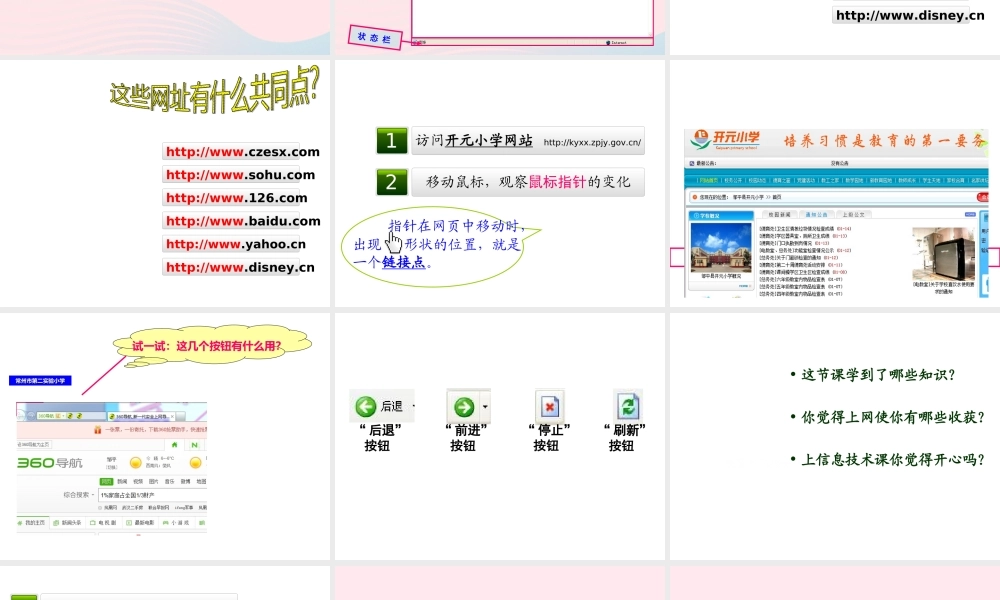Image resolution: width=1000 pixels, height=600 pixels.
Task: Click the green Back arrow icon
Action: [365, 406]
